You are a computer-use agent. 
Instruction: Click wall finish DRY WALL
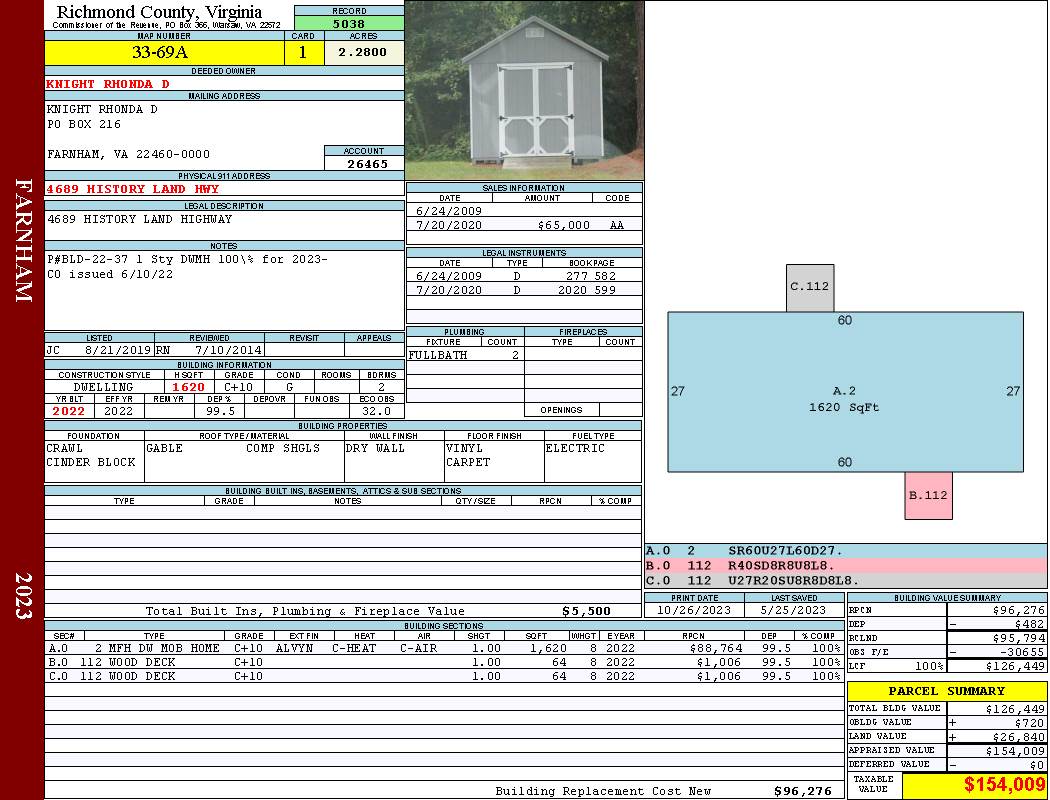click(375, 448)
